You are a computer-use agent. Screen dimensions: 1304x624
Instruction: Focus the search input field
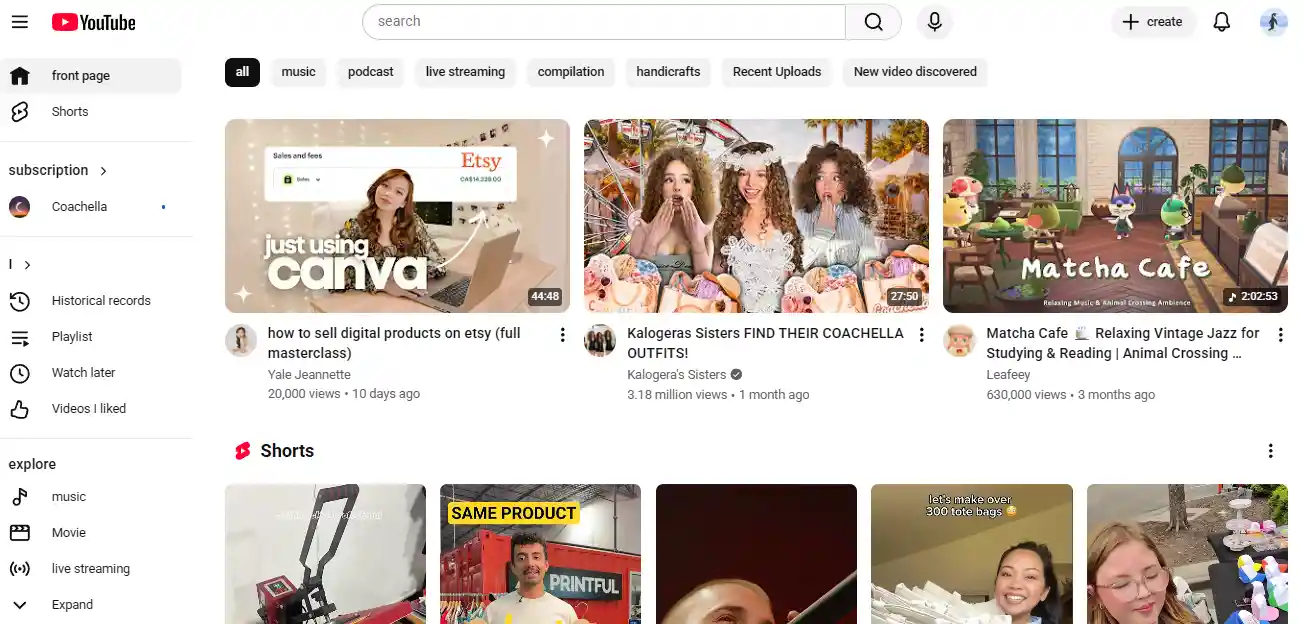tap(604, 22)
